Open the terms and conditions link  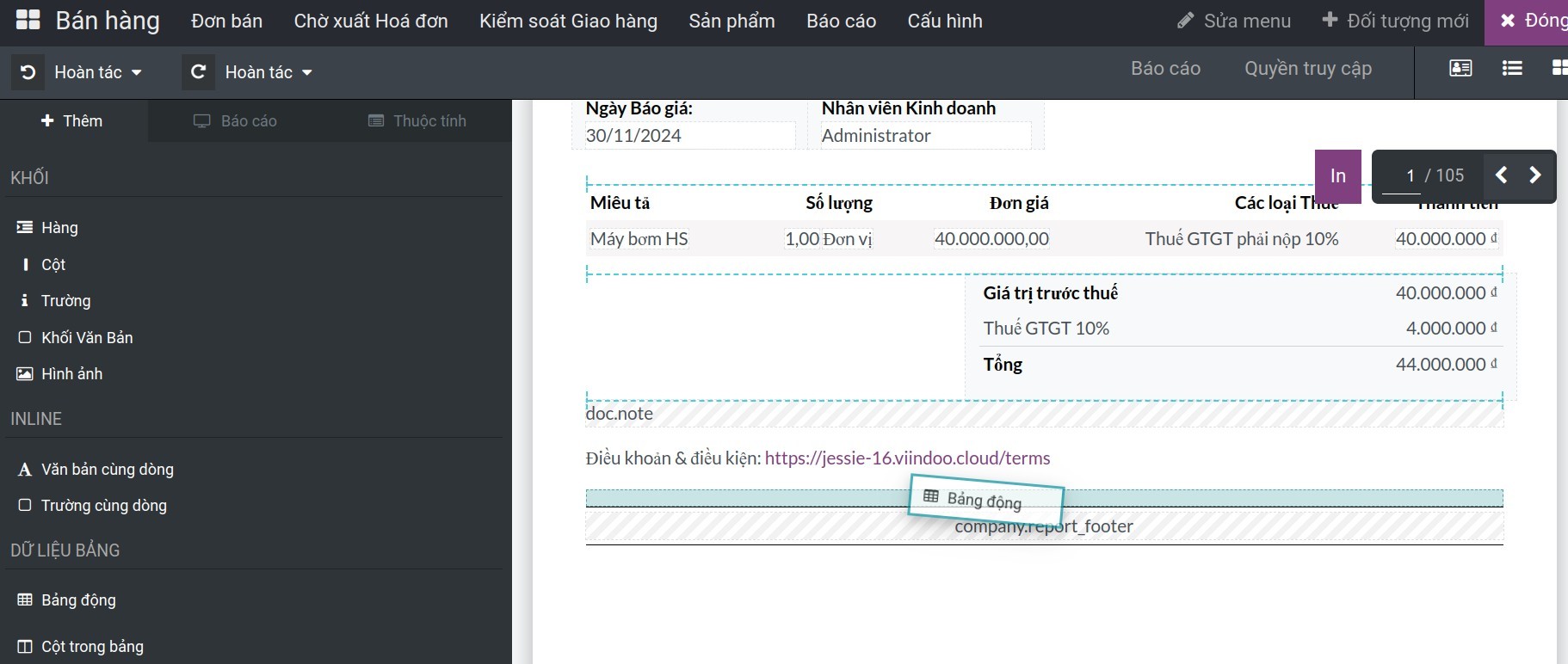[907, 458]
